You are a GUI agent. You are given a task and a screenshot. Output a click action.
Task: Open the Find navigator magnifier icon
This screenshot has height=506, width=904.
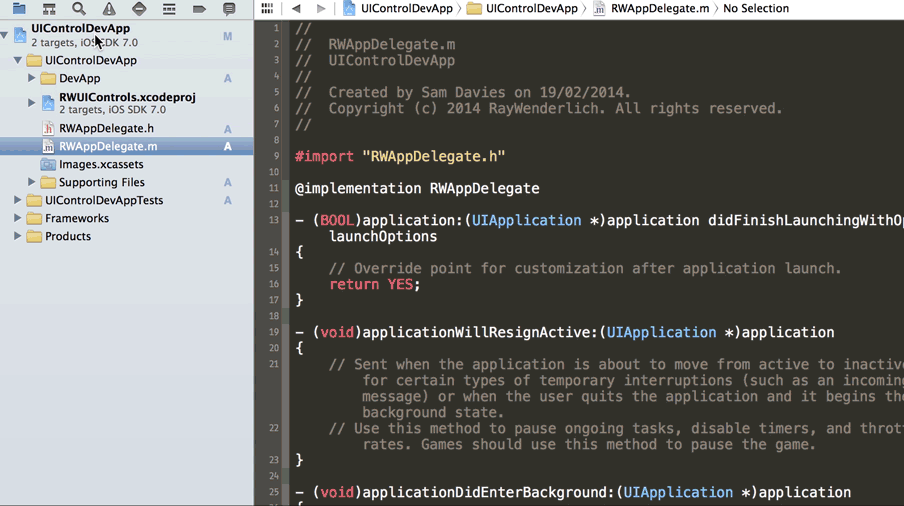point(79,9)
